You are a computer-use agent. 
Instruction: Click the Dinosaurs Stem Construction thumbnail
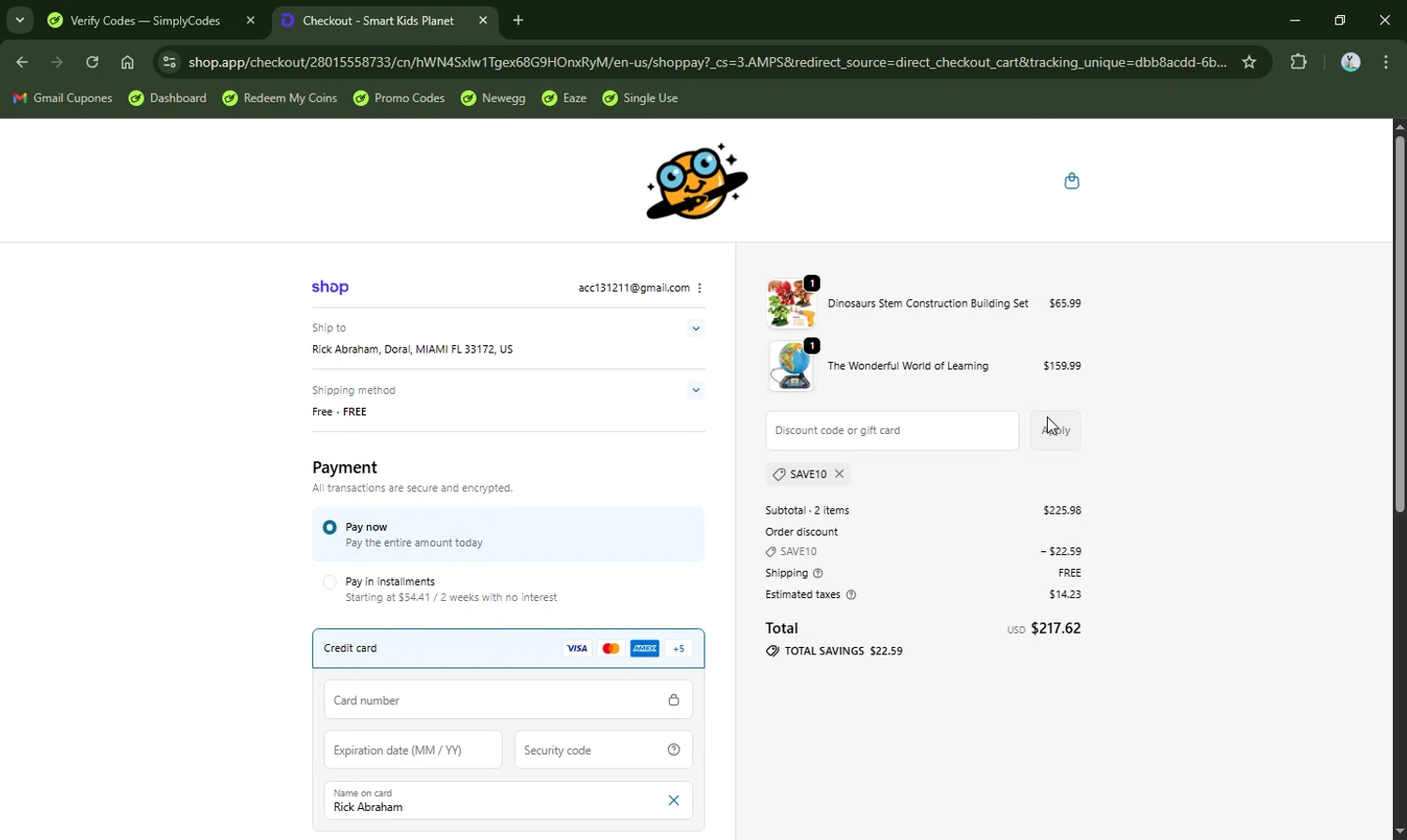pos(791,304)
